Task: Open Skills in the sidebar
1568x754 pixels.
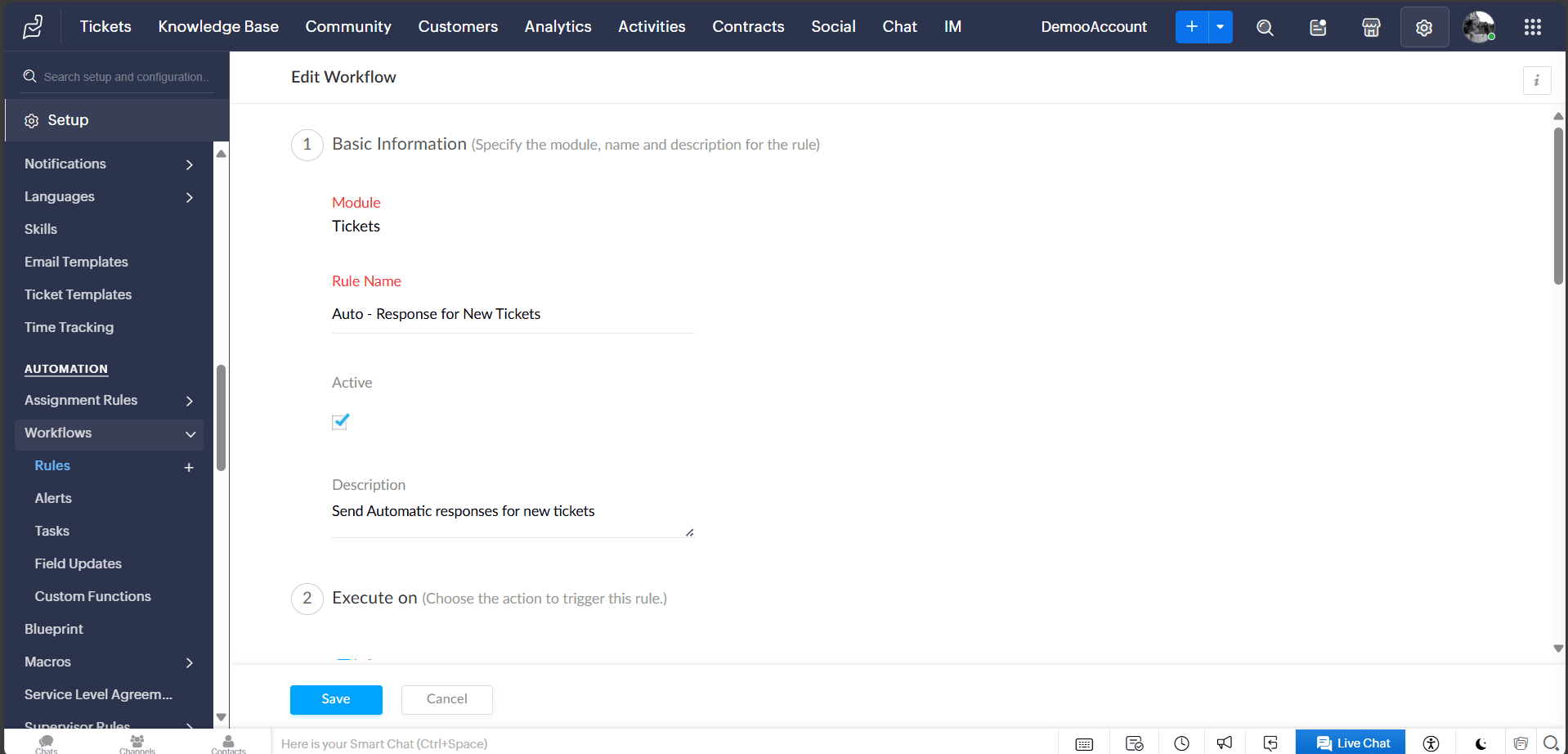Action: 41,229
